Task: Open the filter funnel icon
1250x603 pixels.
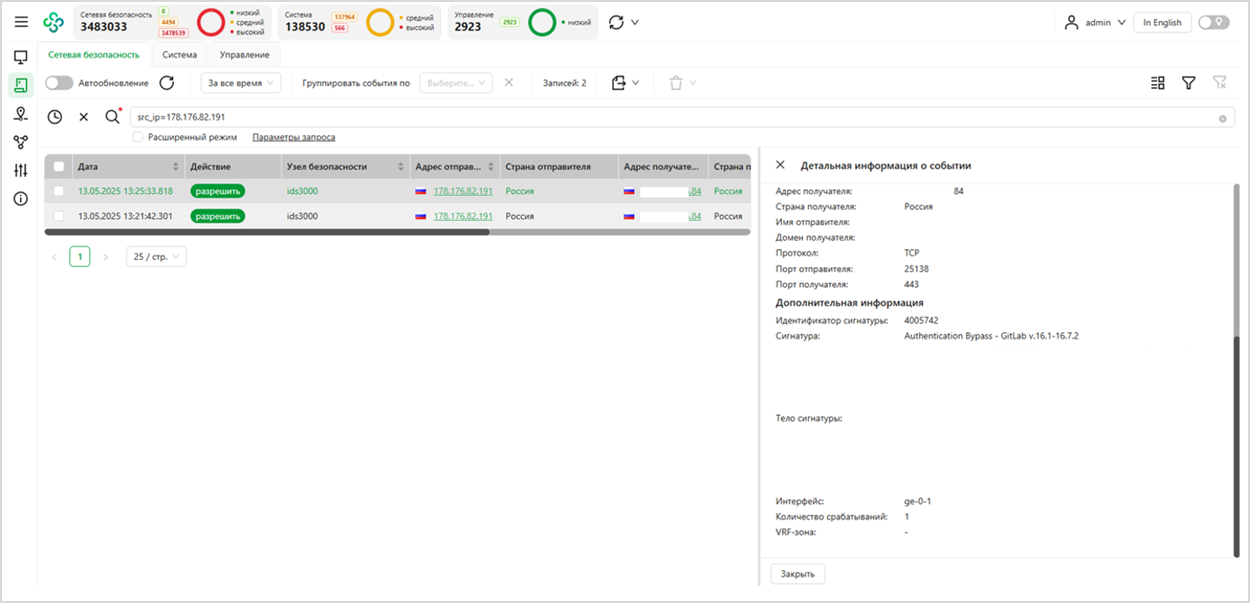Action: (1188, 83)
